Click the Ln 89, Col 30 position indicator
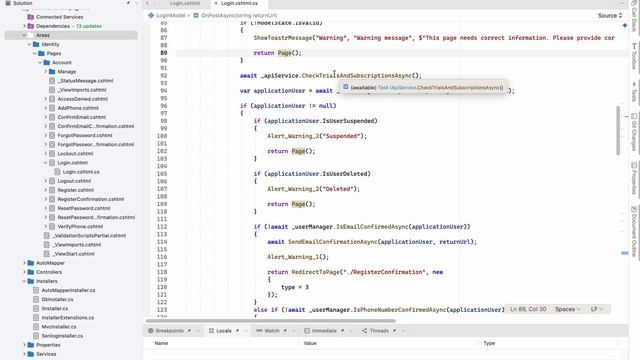Viewport: 640px width, 360px height. click(x=528, y=309)
